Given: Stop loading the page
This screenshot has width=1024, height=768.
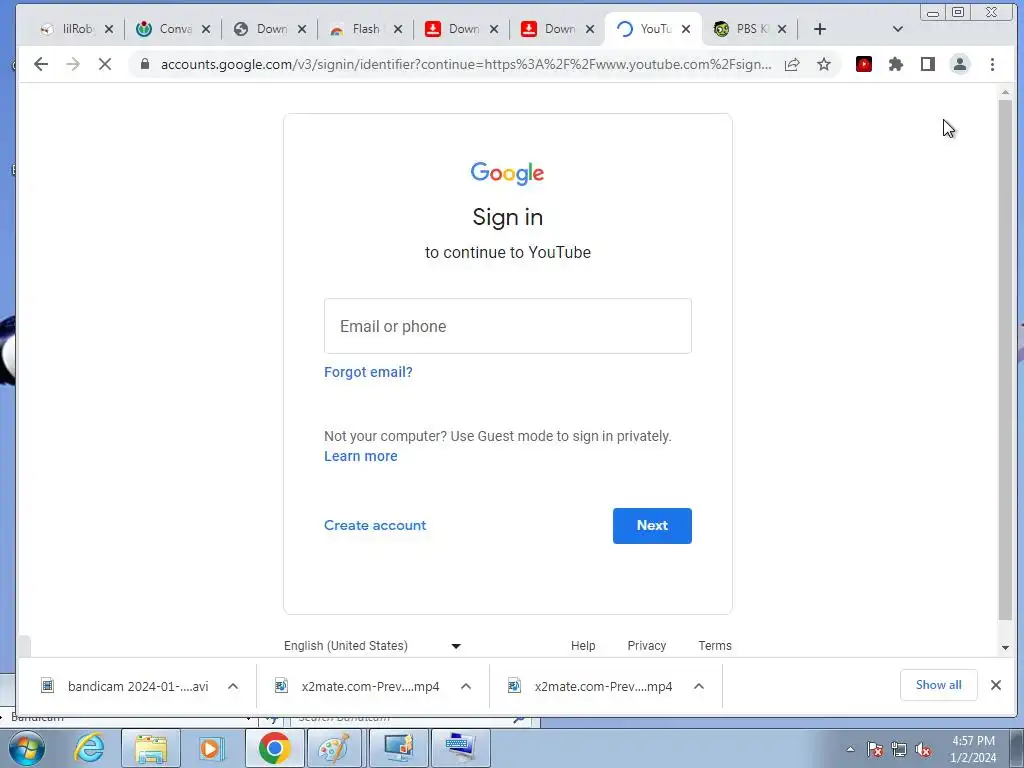Looking at the screenshot, I should pyautogui.click(x=104, y=64).
